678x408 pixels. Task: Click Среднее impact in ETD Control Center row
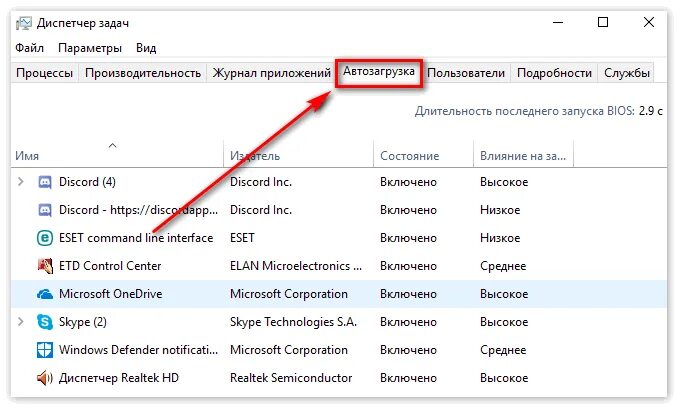(503, 266)
